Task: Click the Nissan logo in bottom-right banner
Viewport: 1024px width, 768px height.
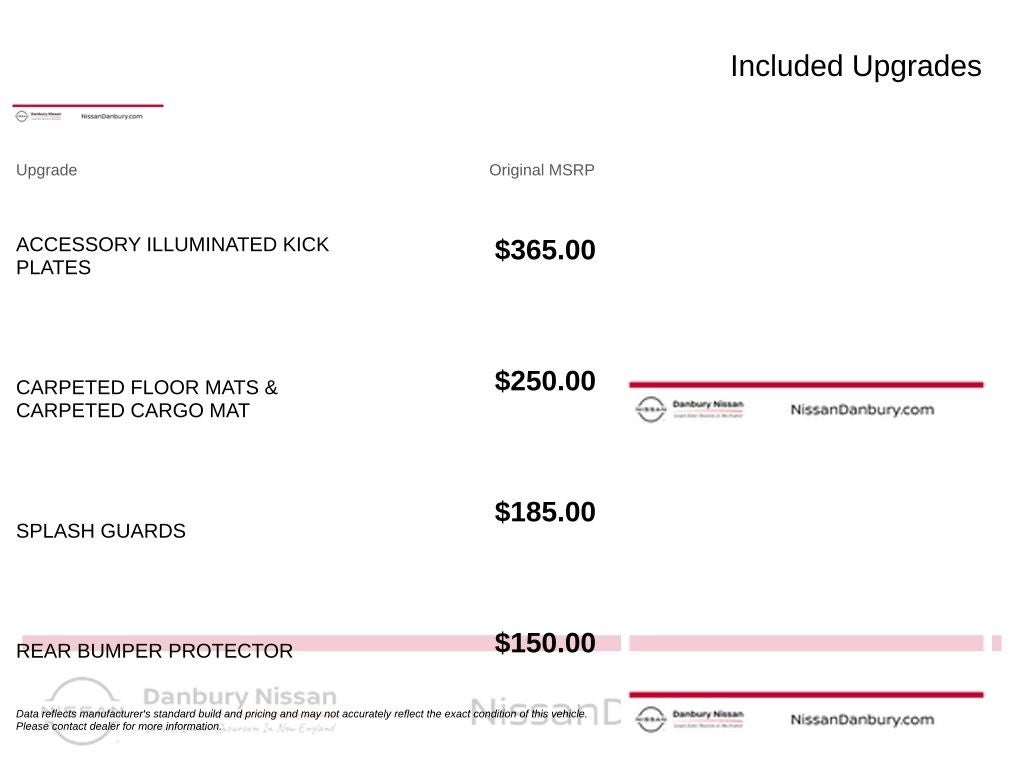Action: 650,719
